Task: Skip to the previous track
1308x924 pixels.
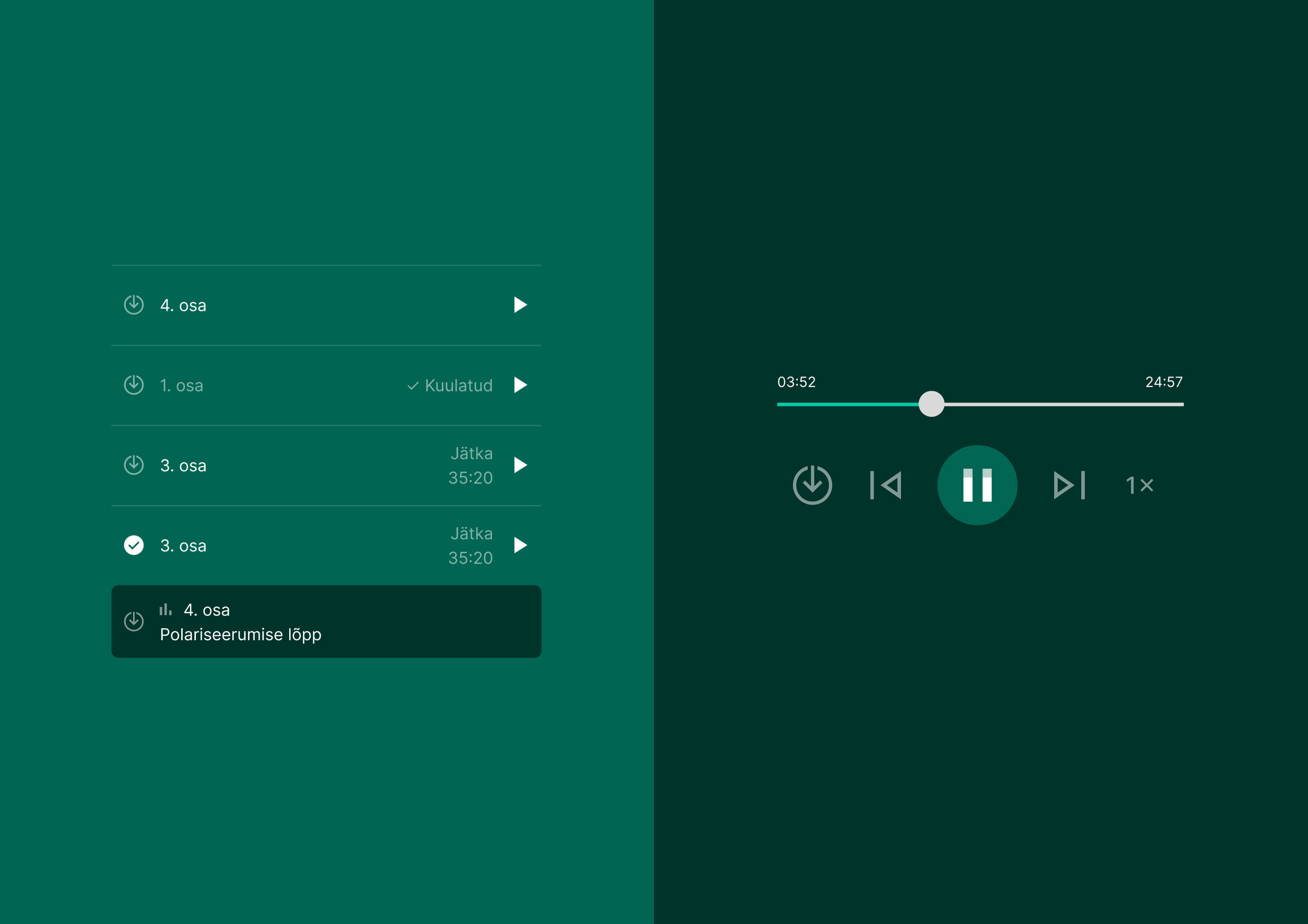Action: [886, 485]
